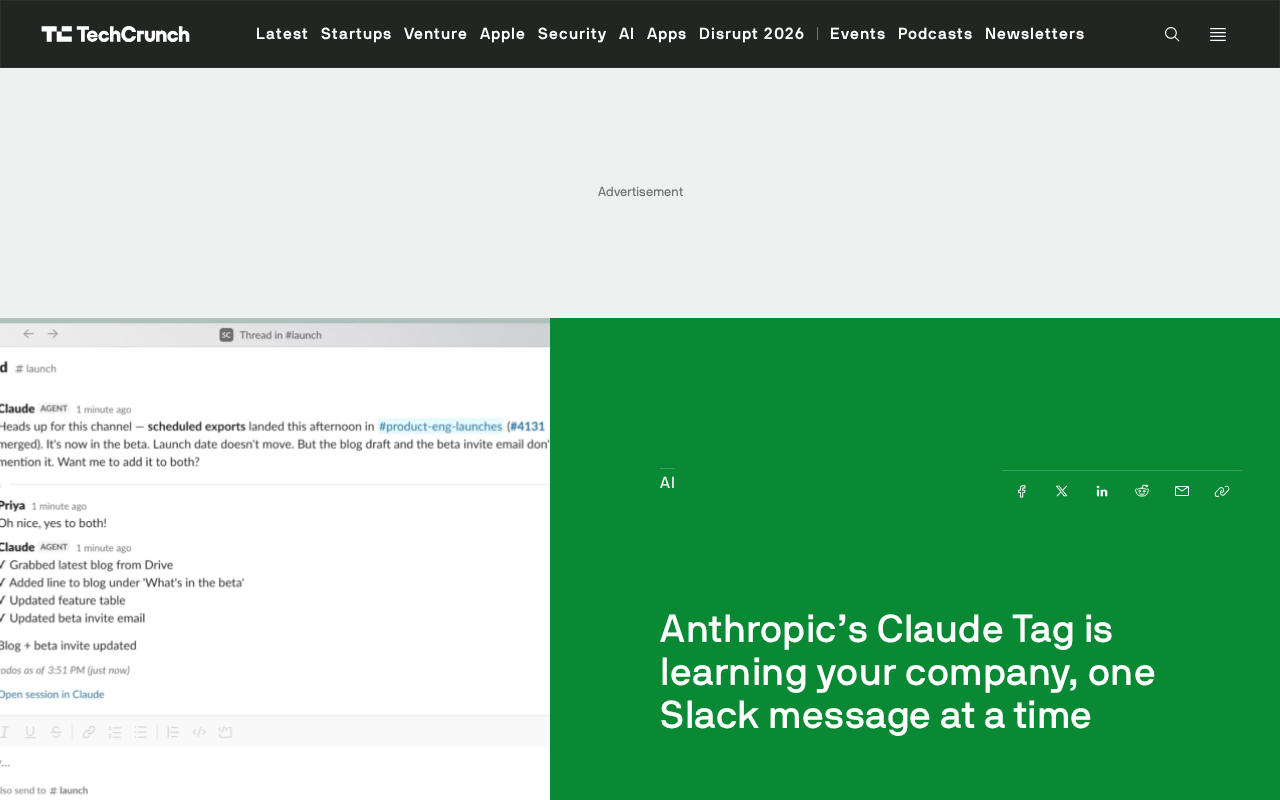The height and width of the screenshot is (800, 1280).
Task: Click the Anthropic's Claude Tag headline
Action: 907,672
